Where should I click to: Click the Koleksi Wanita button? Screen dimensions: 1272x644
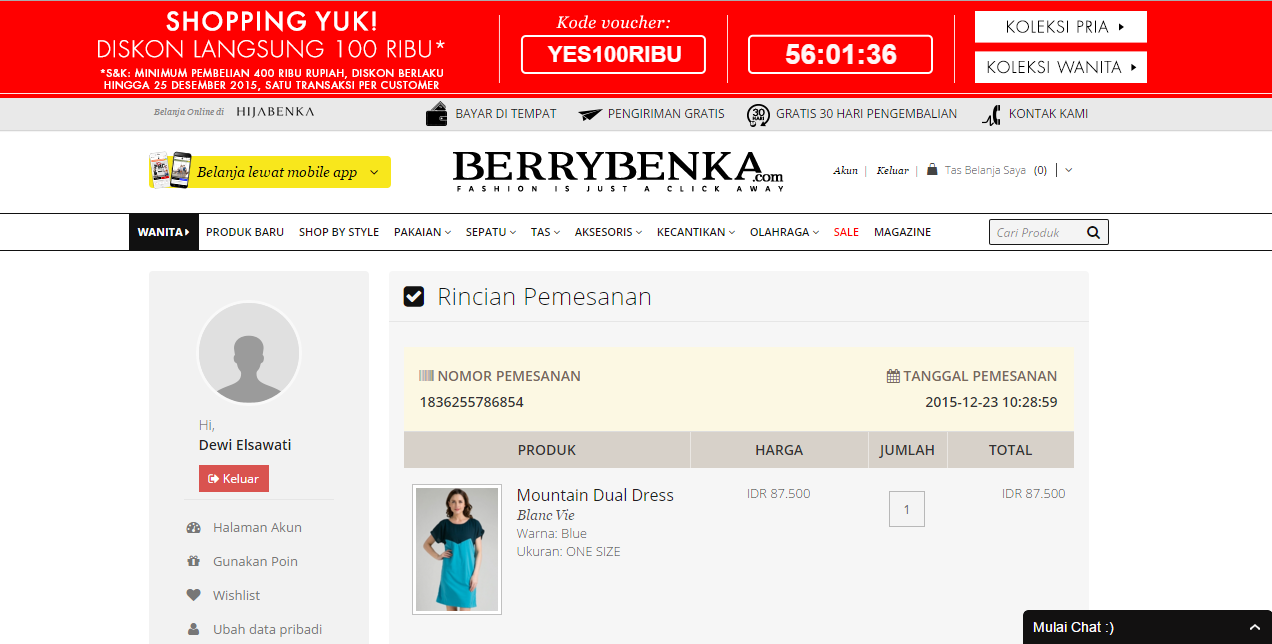coord(1061,67)
